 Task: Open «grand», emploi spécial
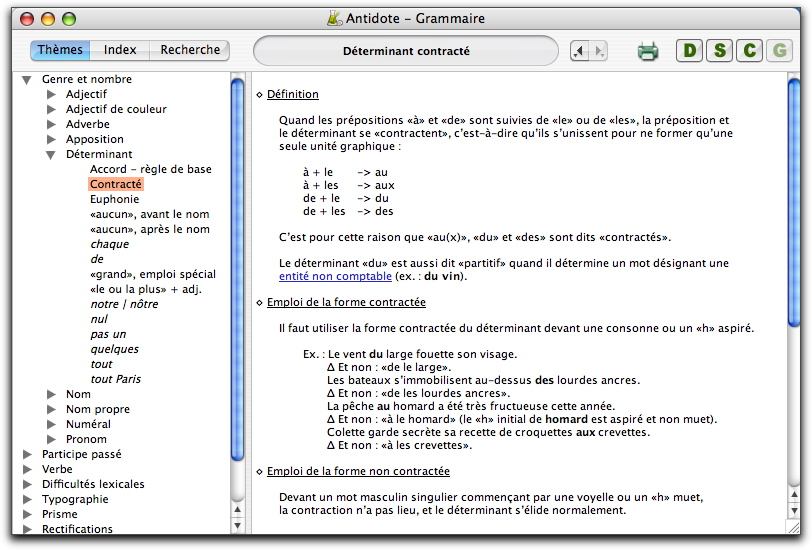[x=153, y=274]
